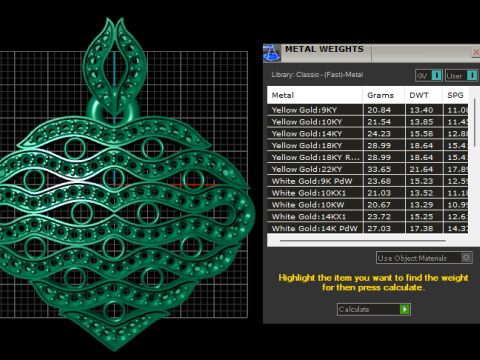
Task: Click the 17.38 DWT value
Action: 421,228
